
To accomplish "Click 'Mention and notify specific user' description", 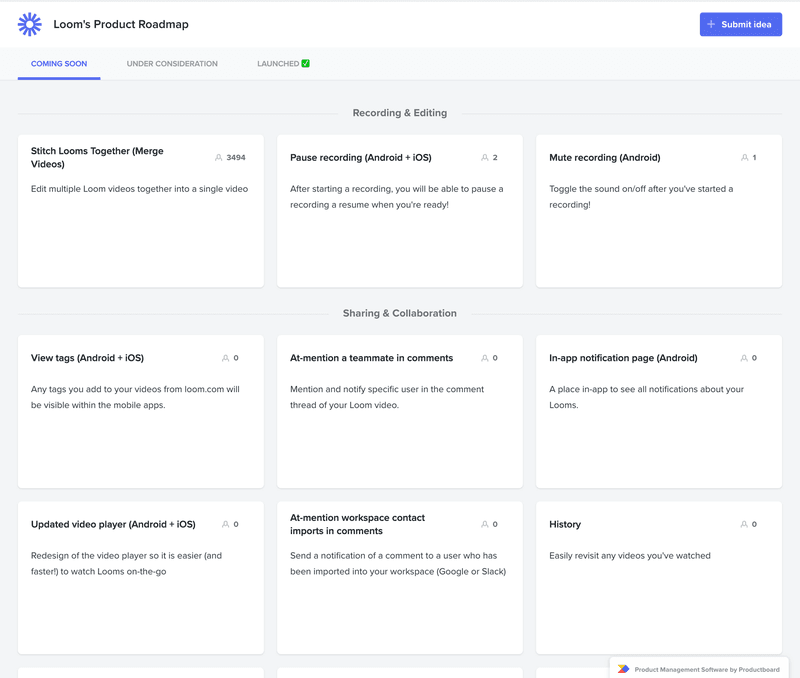I will click(387, 397).
